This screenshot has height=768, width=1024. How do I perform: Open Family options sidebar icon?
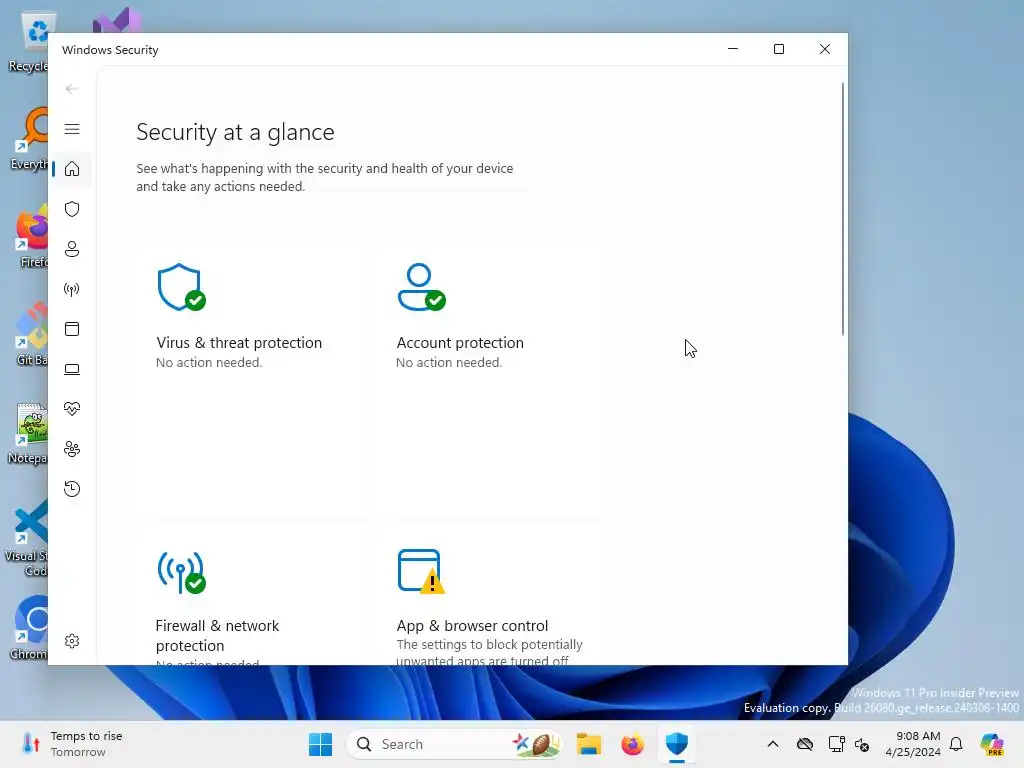tap(72, 449)
